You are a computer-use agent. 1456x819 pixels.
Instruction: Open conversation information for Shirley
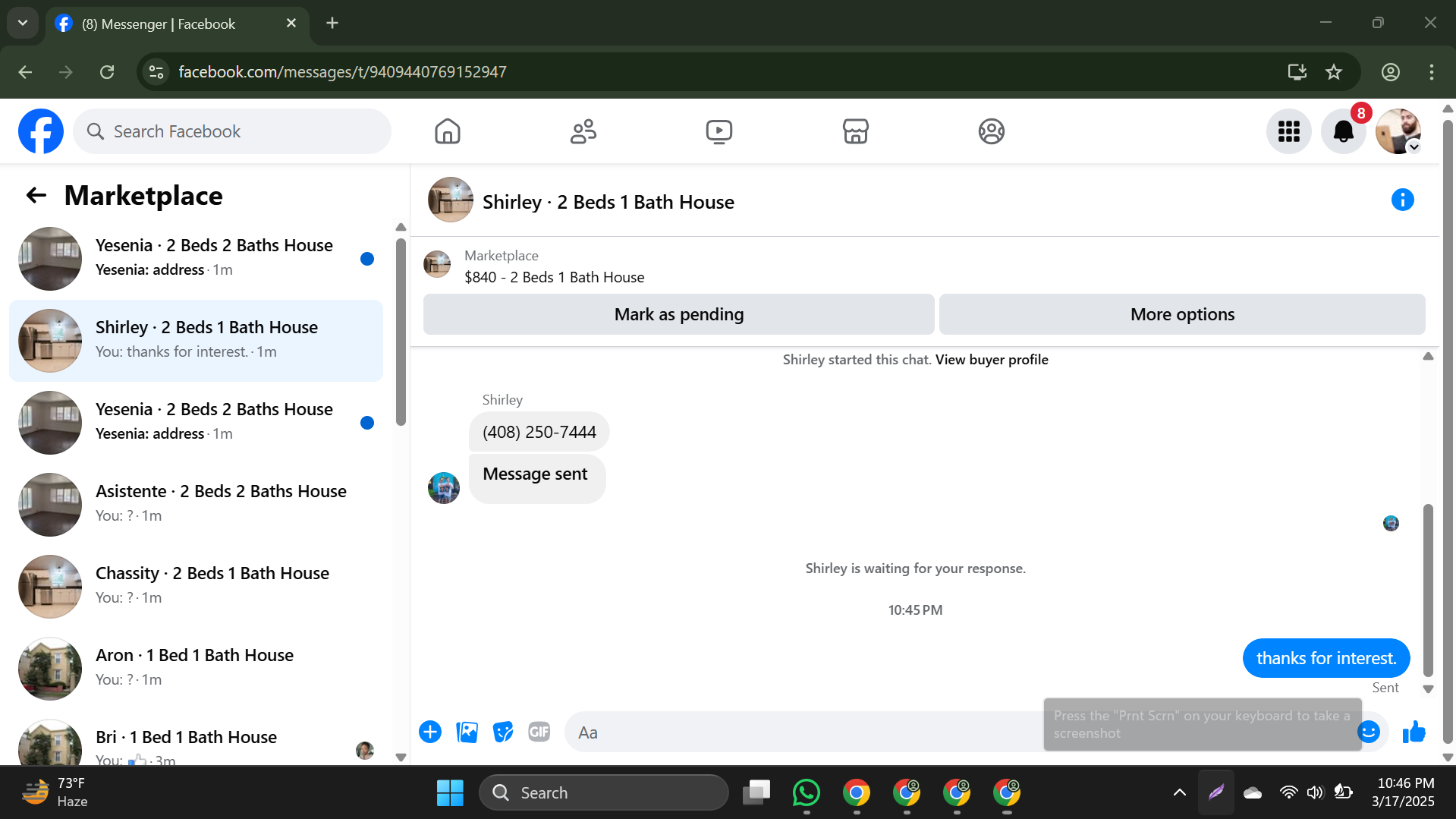[1403, 200]
